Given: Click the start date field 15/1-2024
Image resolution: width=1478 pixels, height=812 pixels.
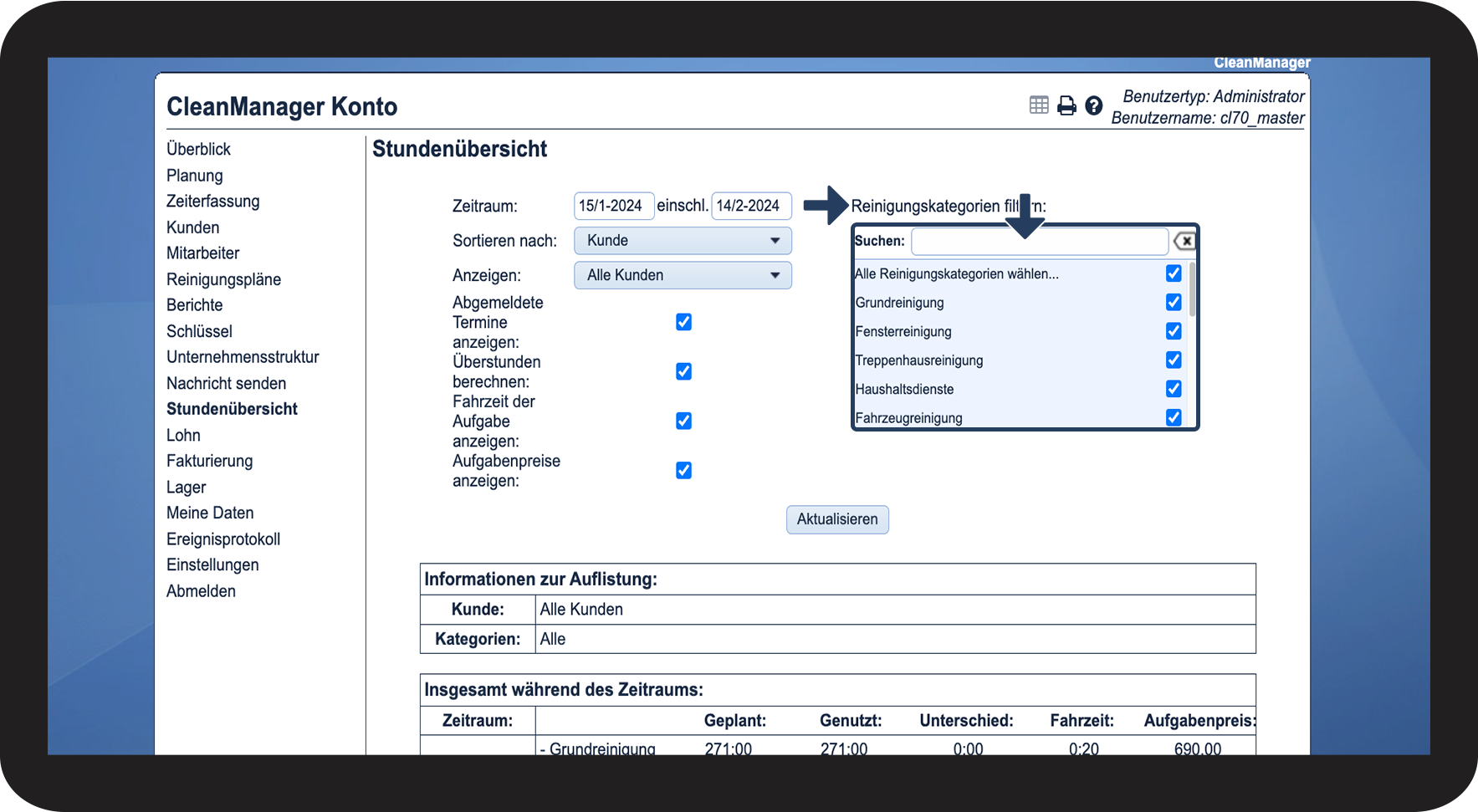Looking at the screenshot, I should click(613, 206).
